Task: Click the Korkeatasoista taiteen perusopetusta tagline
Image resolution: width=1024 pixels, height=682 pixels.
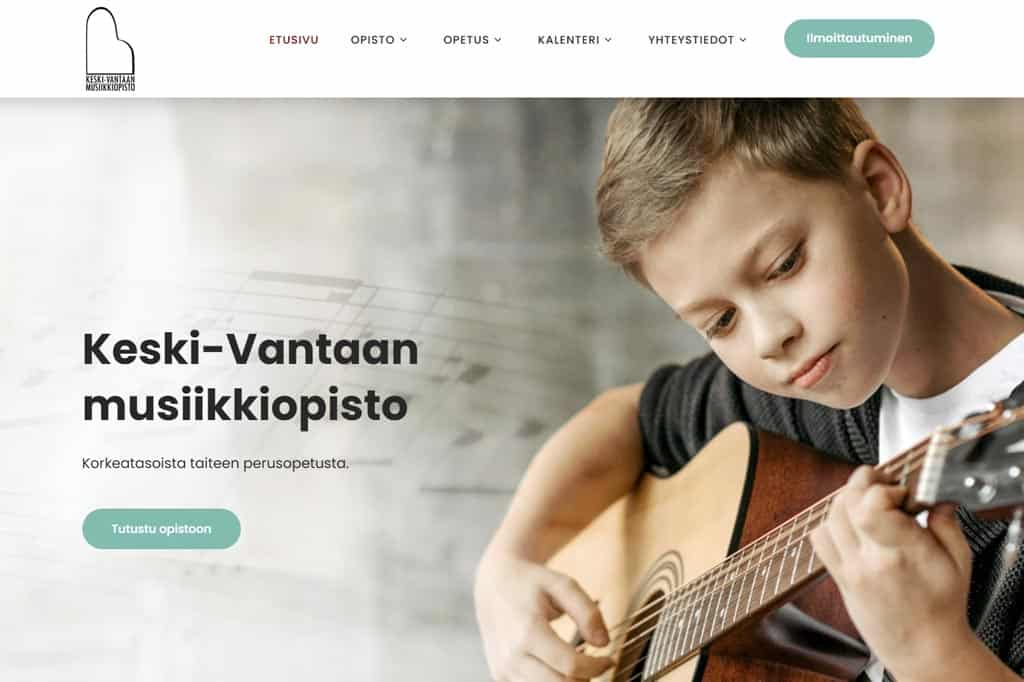Action: [216, 463]
